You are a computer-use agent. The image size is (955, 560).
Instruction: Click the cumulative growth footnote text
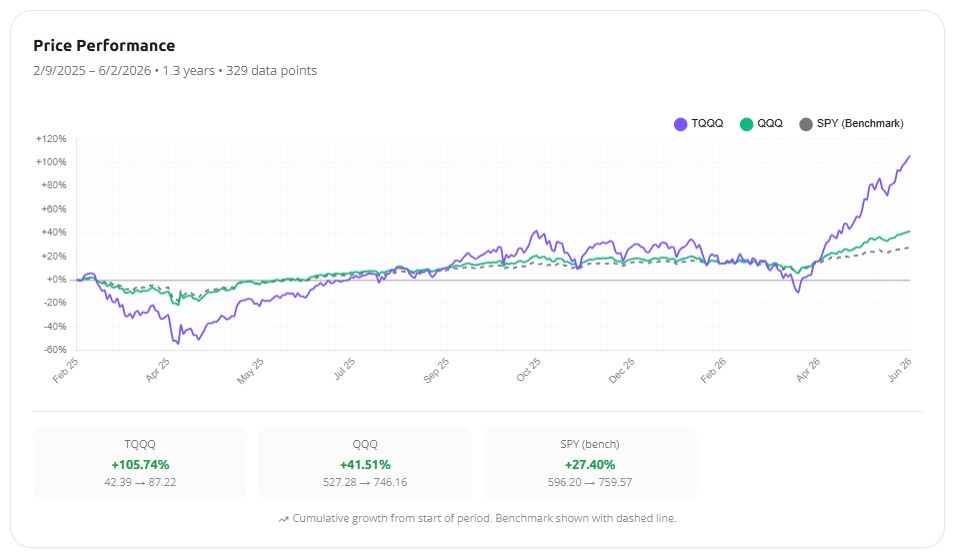tap(484, 519)
